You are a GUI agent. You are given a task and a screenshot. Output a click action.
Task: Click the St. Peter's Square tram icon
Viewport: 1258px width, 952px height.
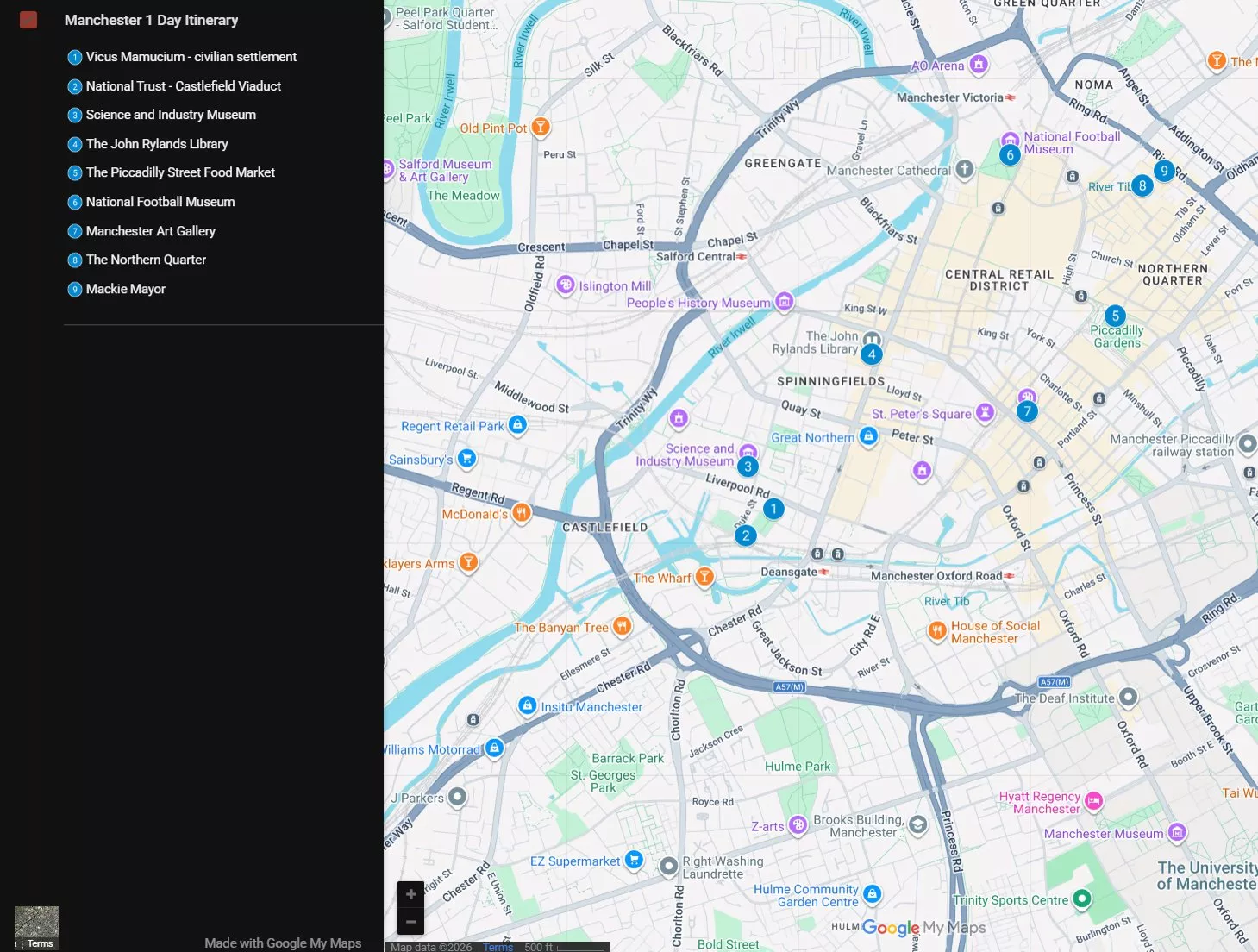click(x=985, y=412)
